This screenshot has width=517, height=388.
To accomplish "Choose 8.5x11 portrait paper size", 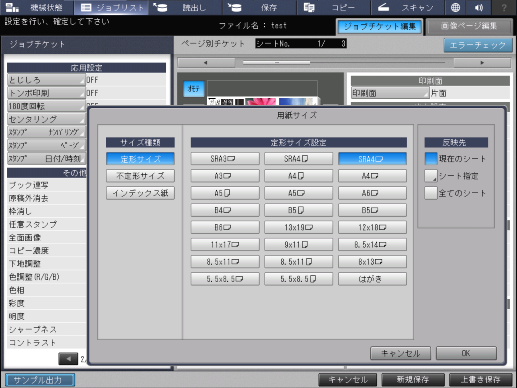I will coord(299,262).
